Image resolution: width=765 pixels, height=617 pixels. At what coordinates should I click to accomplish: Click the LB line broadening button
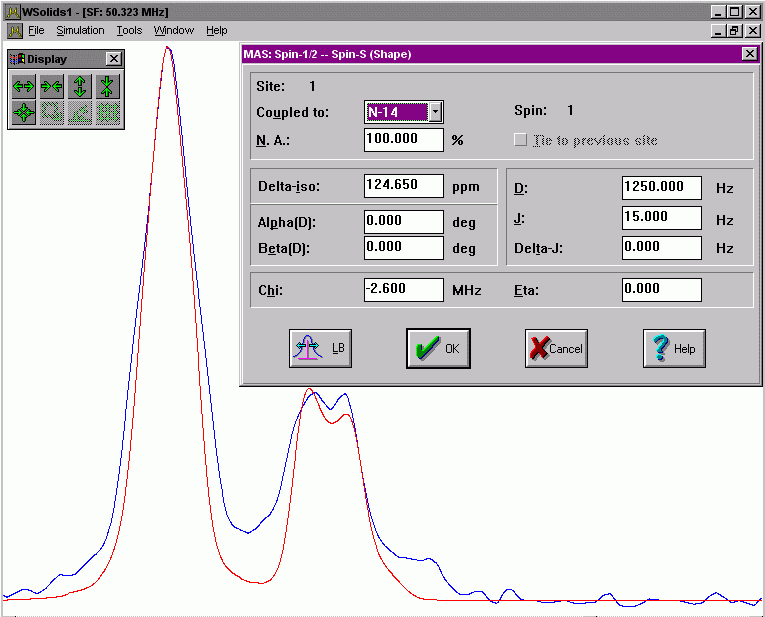click(x=320, y=348)
